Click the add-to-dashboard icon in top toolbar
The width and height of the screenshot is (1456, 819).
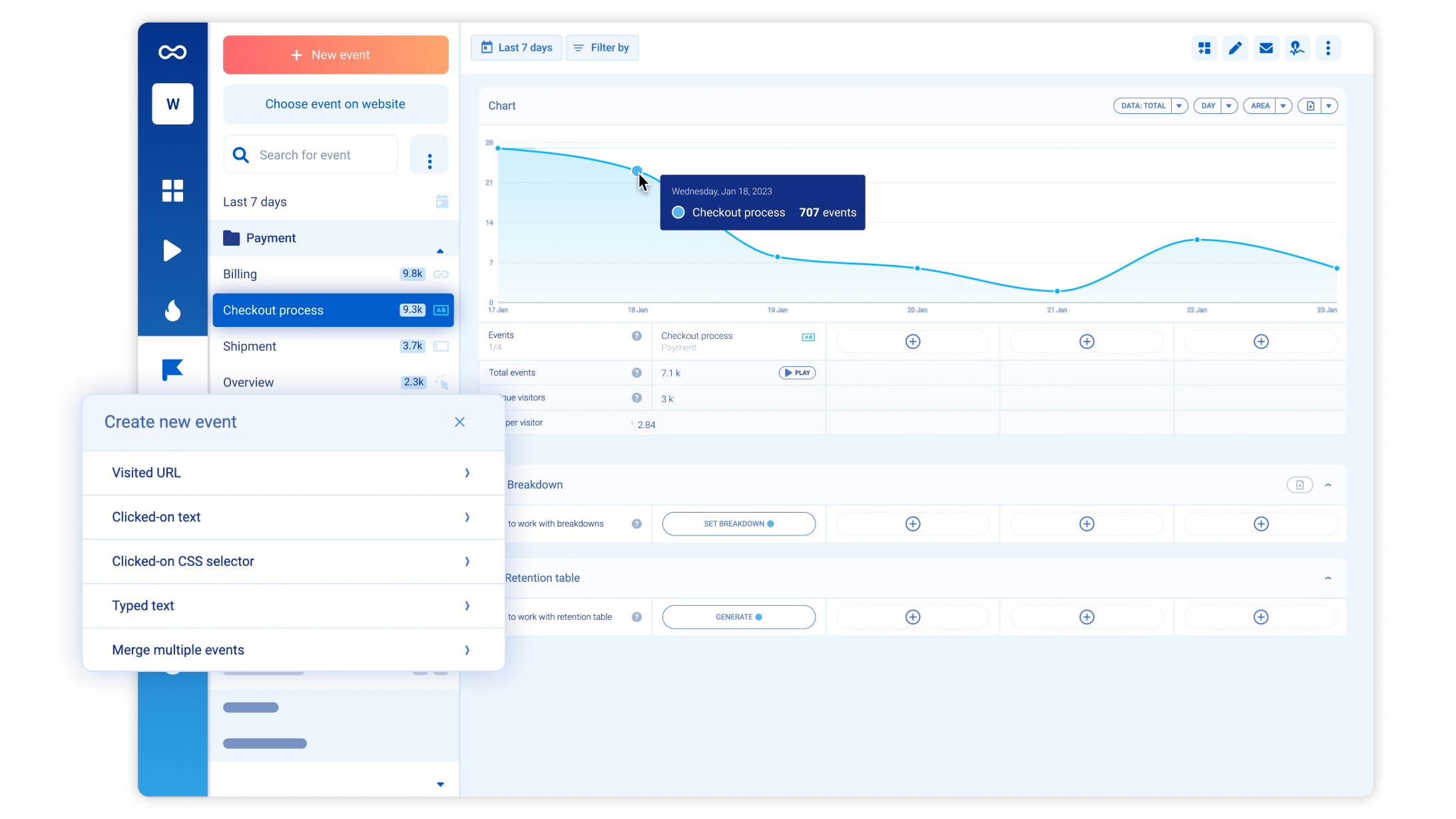(x=1204, y=48)
